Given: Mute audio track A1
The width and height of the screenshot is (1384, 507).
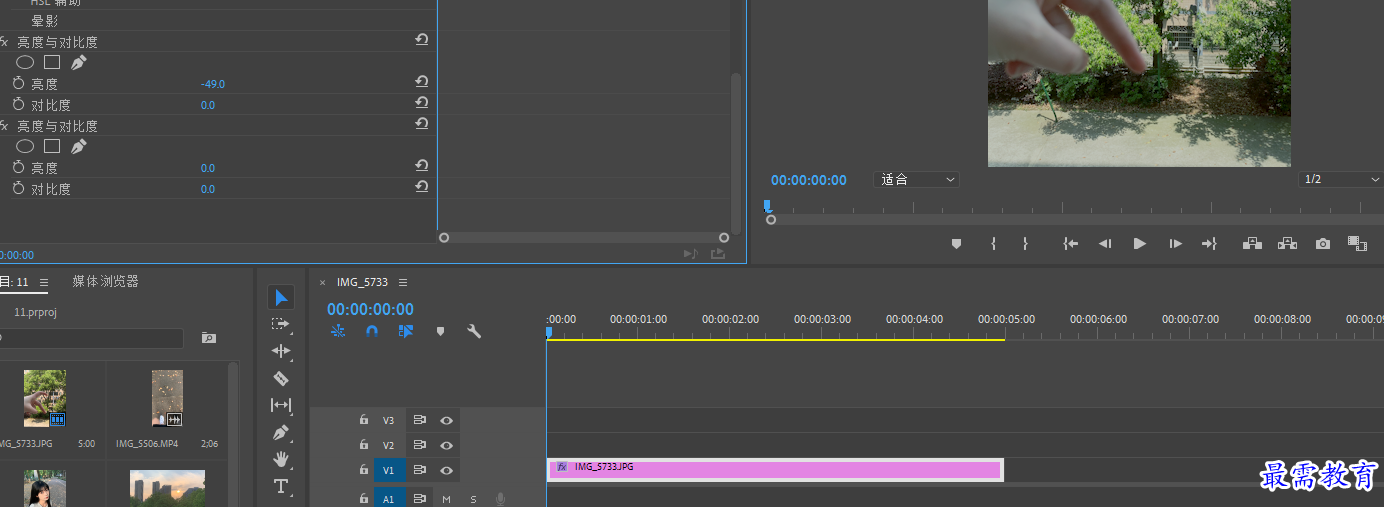Looking at the screenshot, I should [446, 498].
